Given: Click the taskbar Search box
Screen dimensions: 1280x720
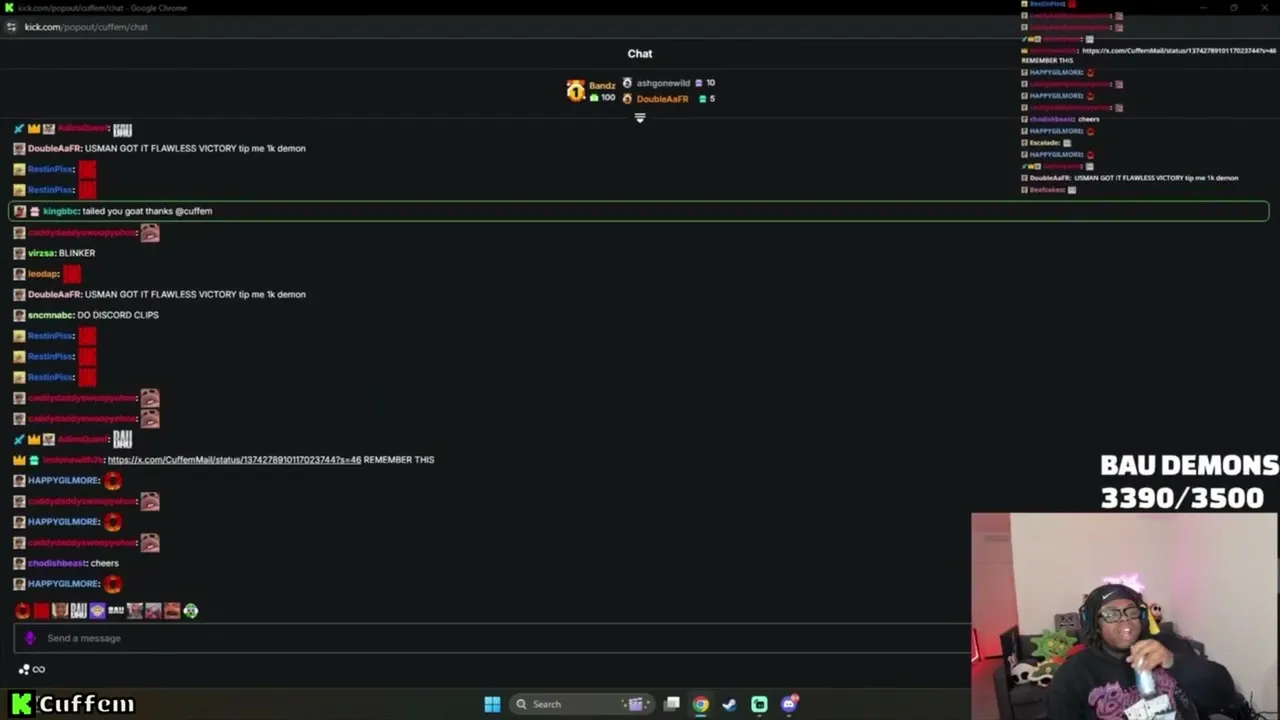Looking at the screenshot, I should tap(583, 704).
